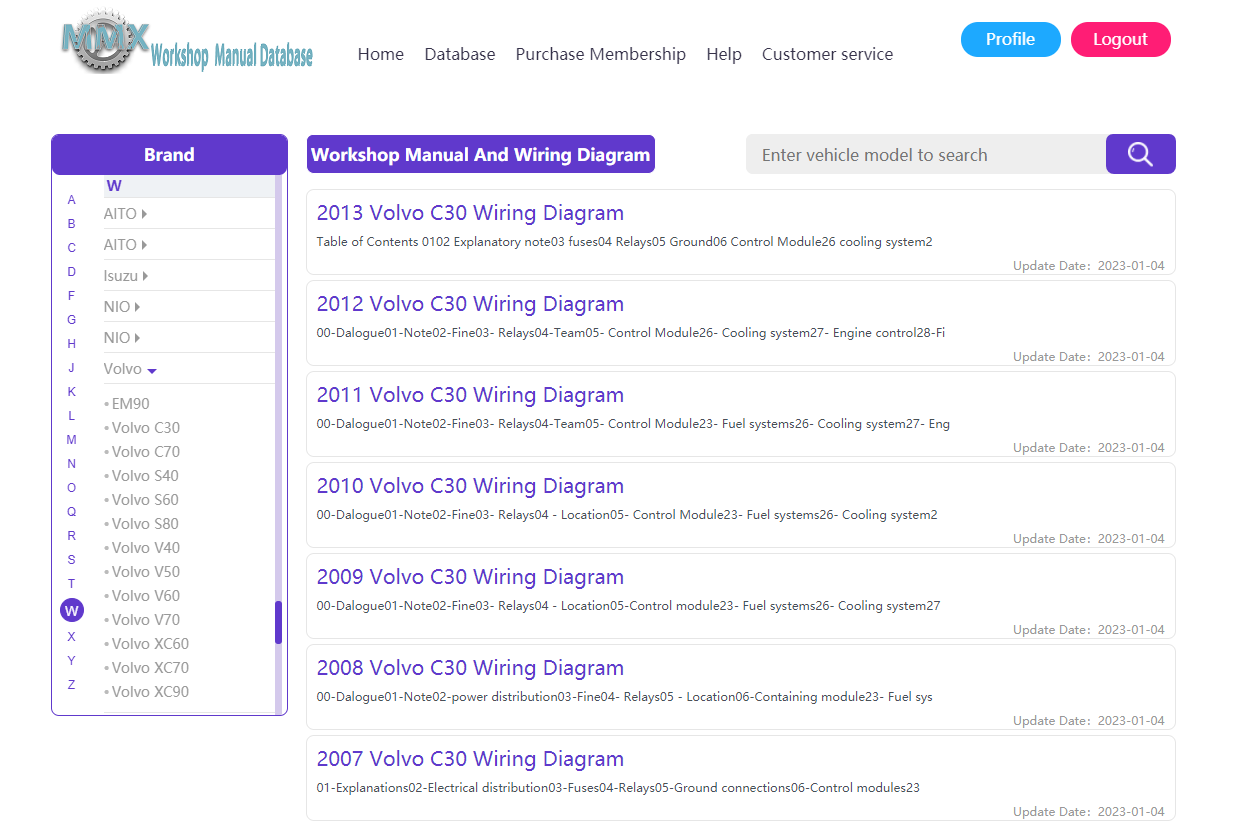This screenshot has width=1235, height=839.
Task: Click the Brand list scrollbar thumb
Action: tap(278, 622)
